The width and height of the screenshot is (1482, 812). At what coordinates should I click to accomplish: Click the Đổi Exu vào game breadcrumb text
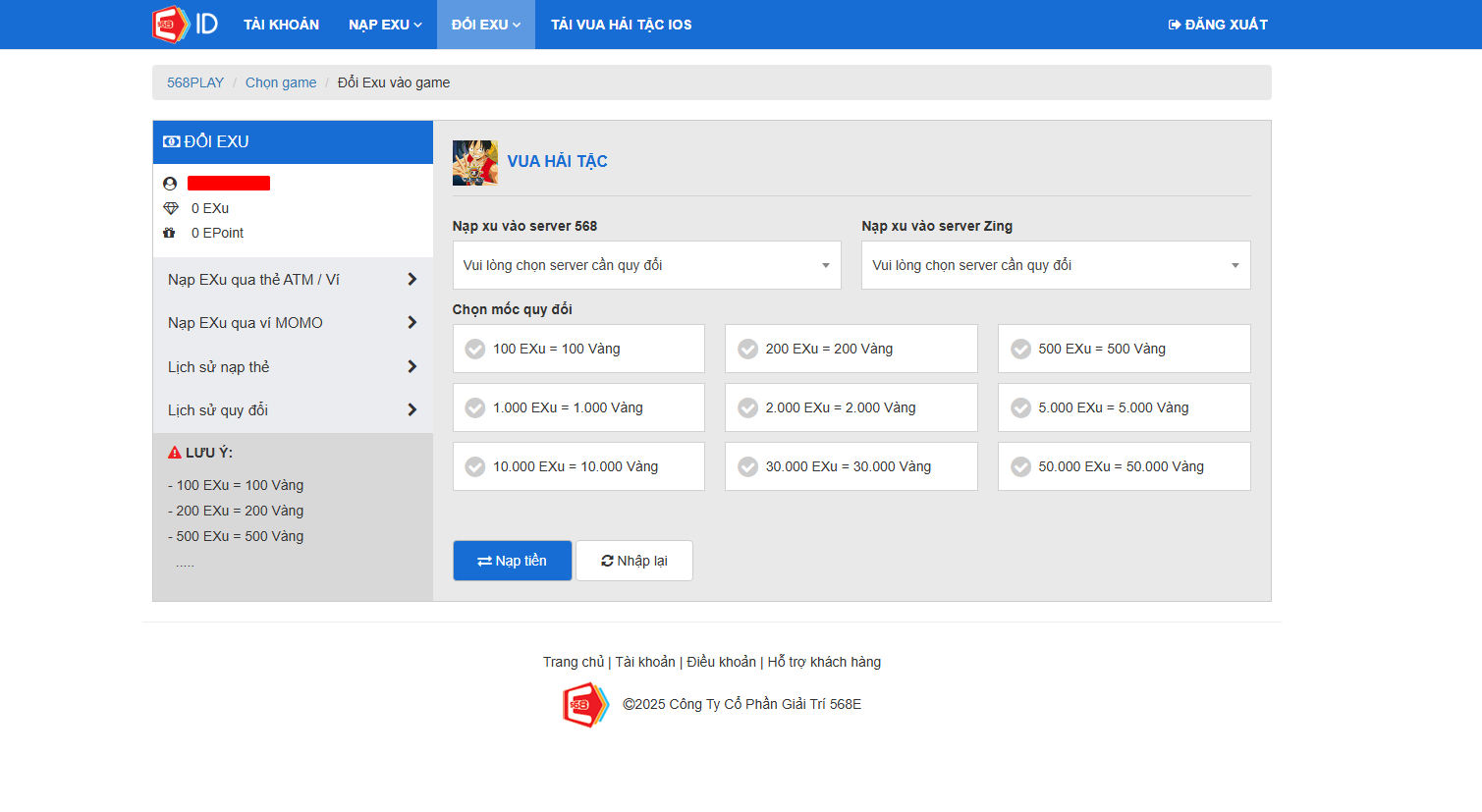[x=394, y=82]
